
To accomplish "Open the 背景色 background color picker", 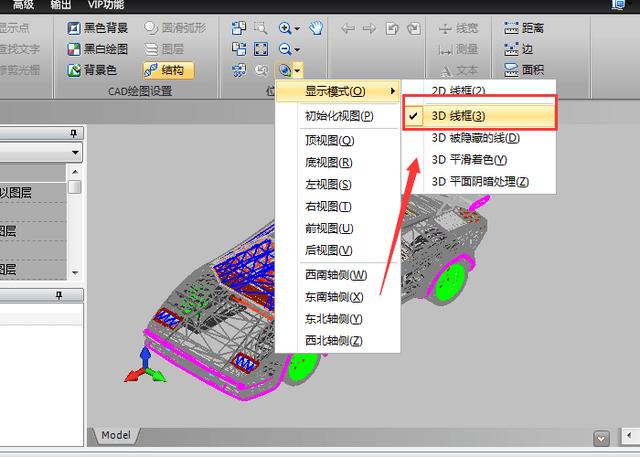I will [92, 70].
